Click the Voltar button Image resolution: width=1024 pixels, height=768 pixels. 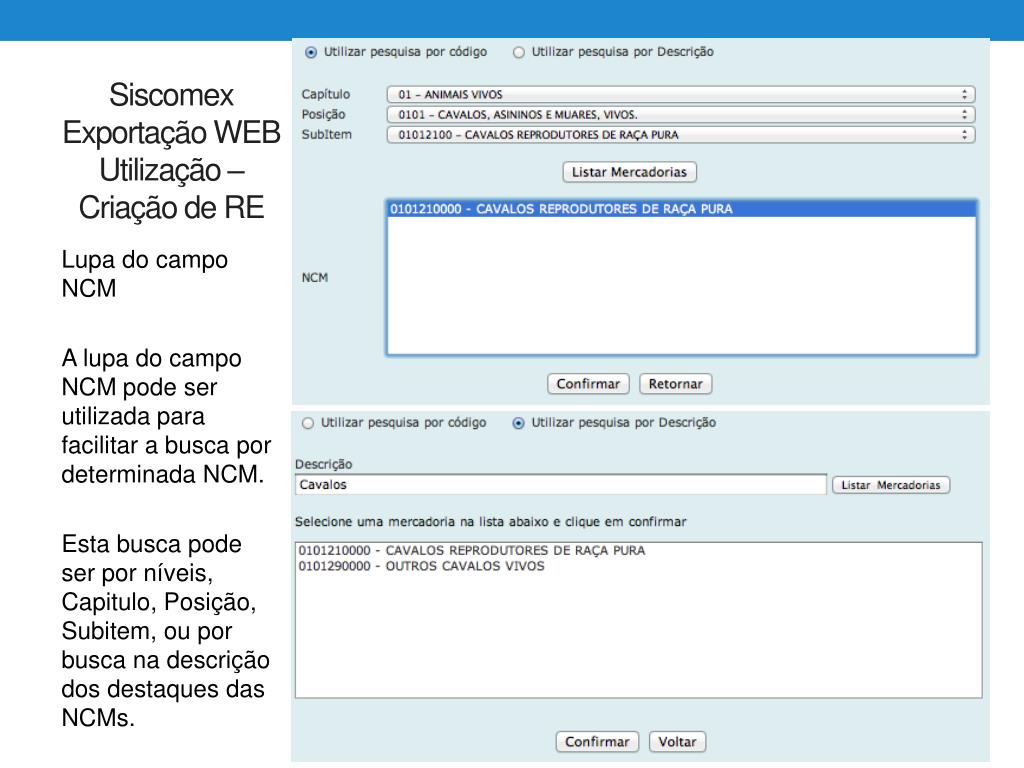(x=677, y=742)
